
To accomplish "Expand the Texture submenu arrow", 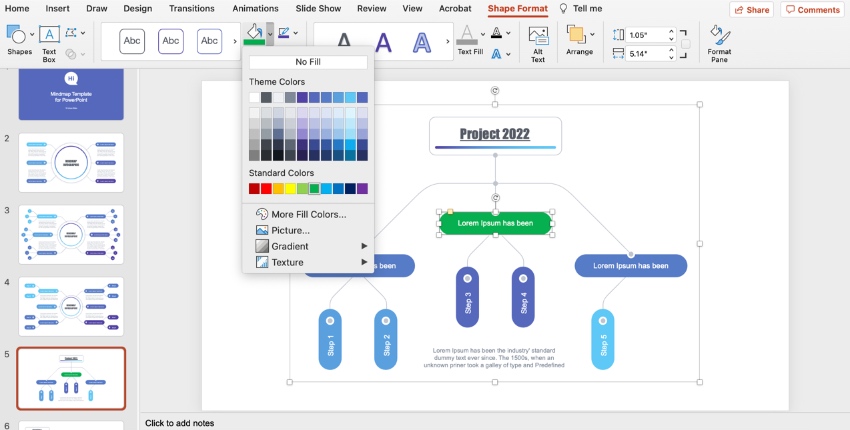I will tap(364, 262).
